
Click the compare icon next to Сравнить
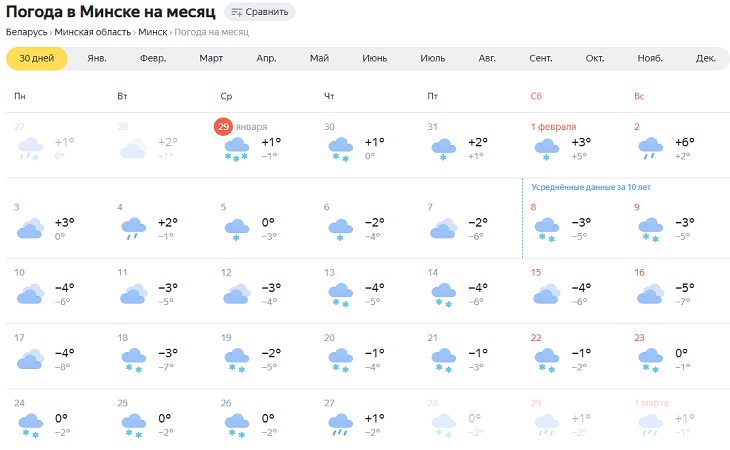point(235,12)
